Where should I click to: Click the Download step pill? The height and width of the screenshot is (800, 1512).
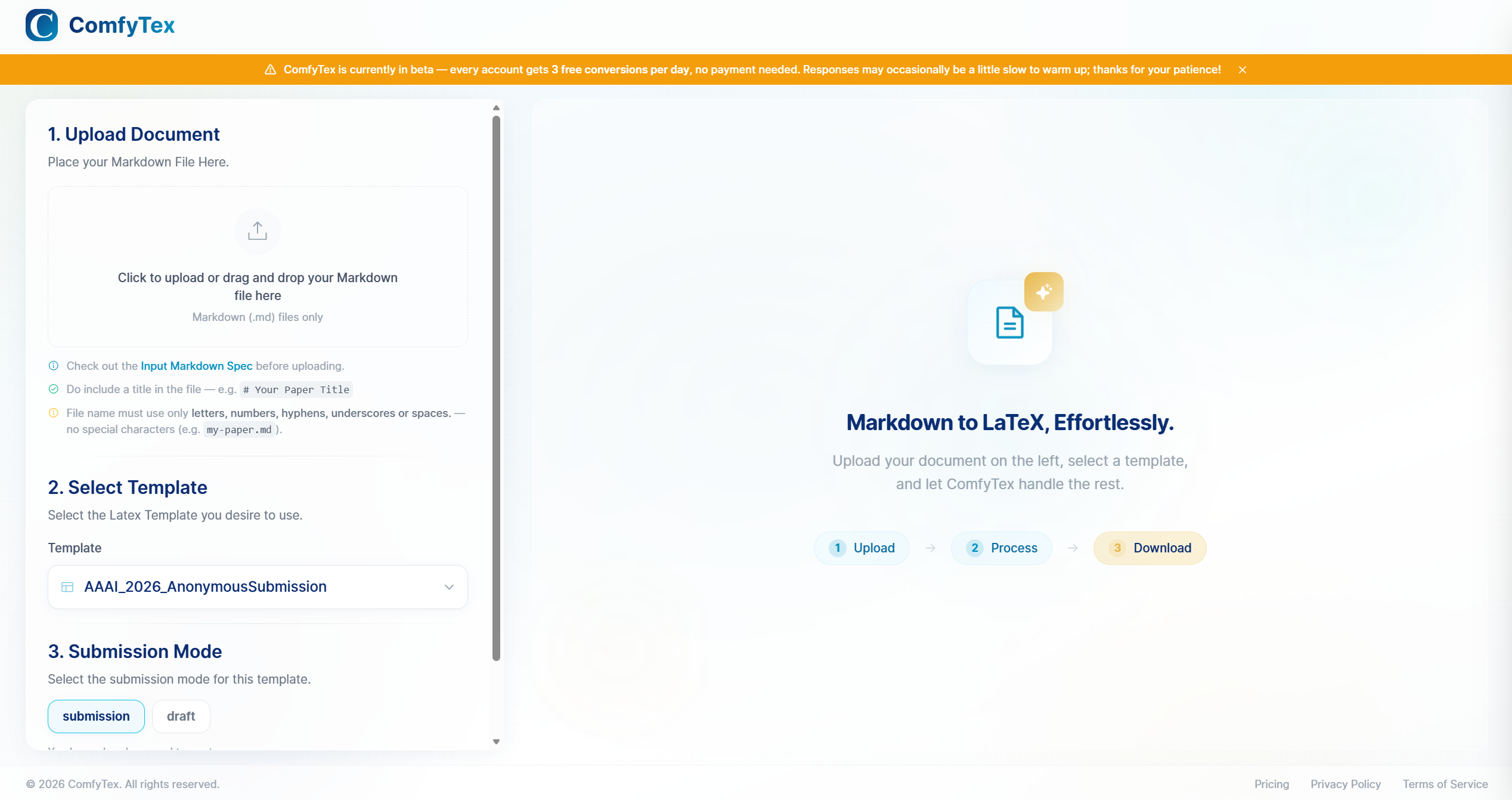[x=1150, y=548]
